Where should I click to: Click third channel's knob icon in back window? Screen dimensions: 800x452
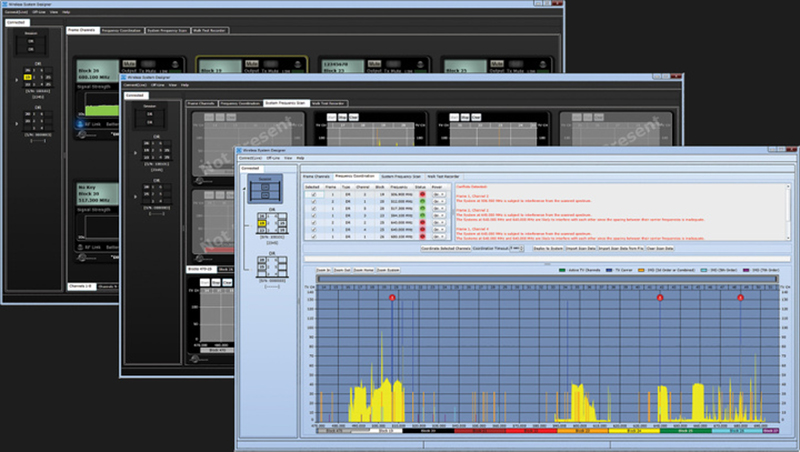pos(420,64)
